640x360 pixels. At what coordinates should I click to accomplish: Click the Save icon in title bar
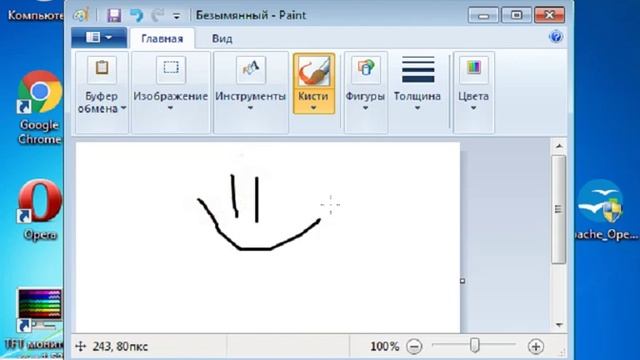(x=114, y=16)
